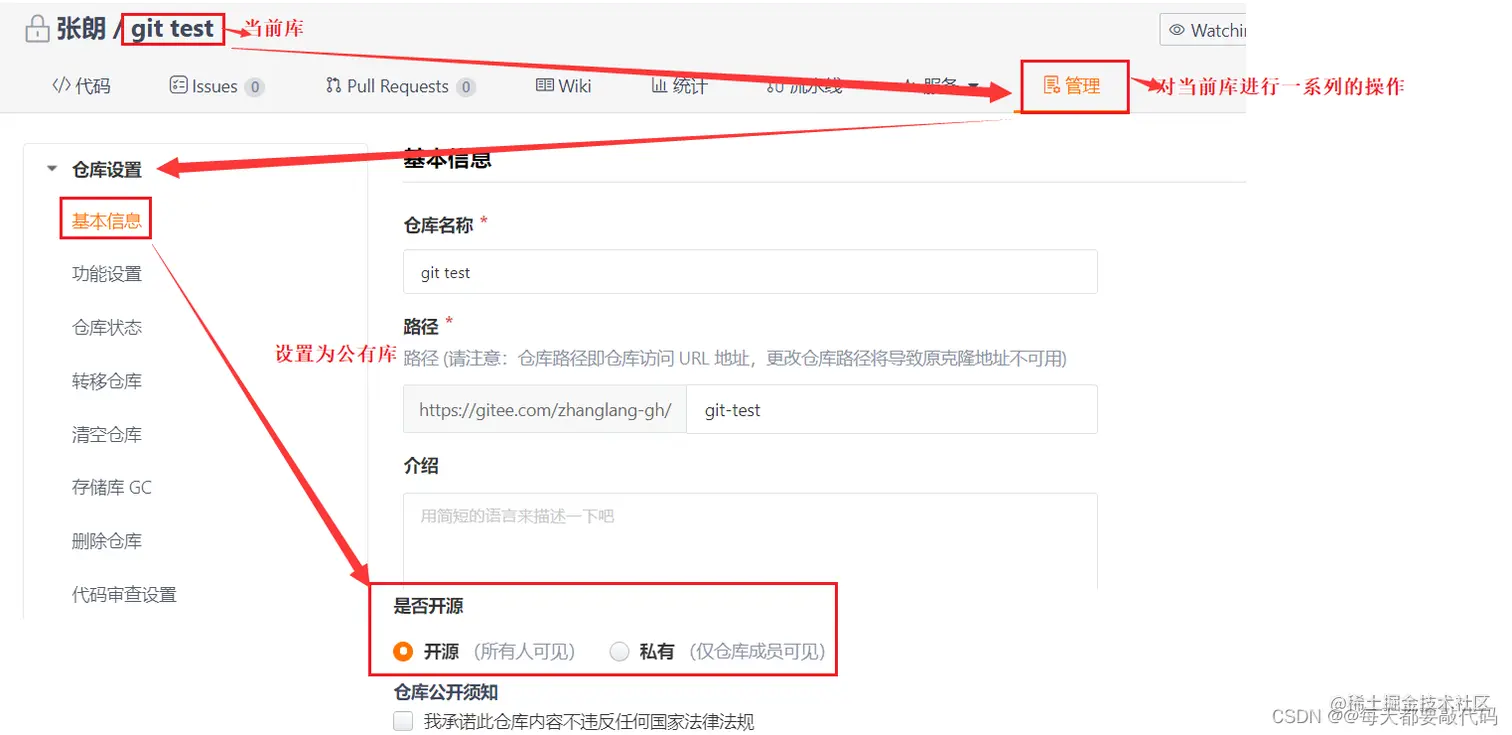
Task: Go to Pull Requests tab
Action: point(400,86)
